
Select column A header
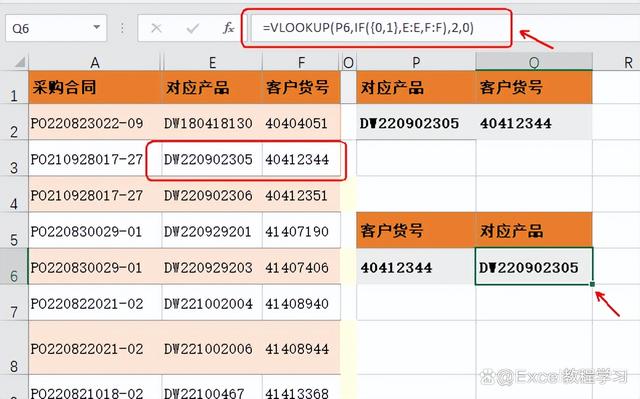coord(95,62)
